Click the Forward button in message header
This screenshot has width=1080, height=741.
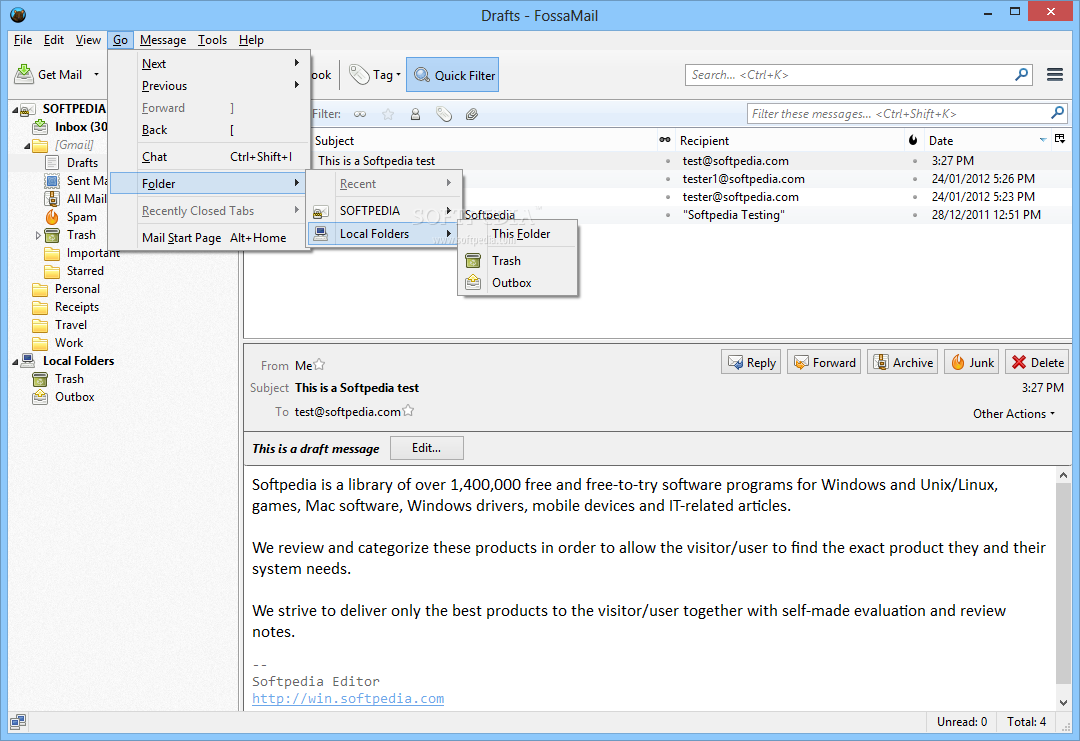click(824, 362)
